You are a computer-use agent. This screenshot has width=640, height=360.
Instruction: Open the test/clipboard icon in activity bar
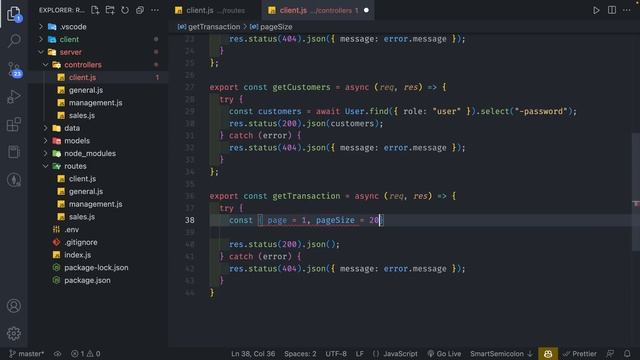pos(14,152)
